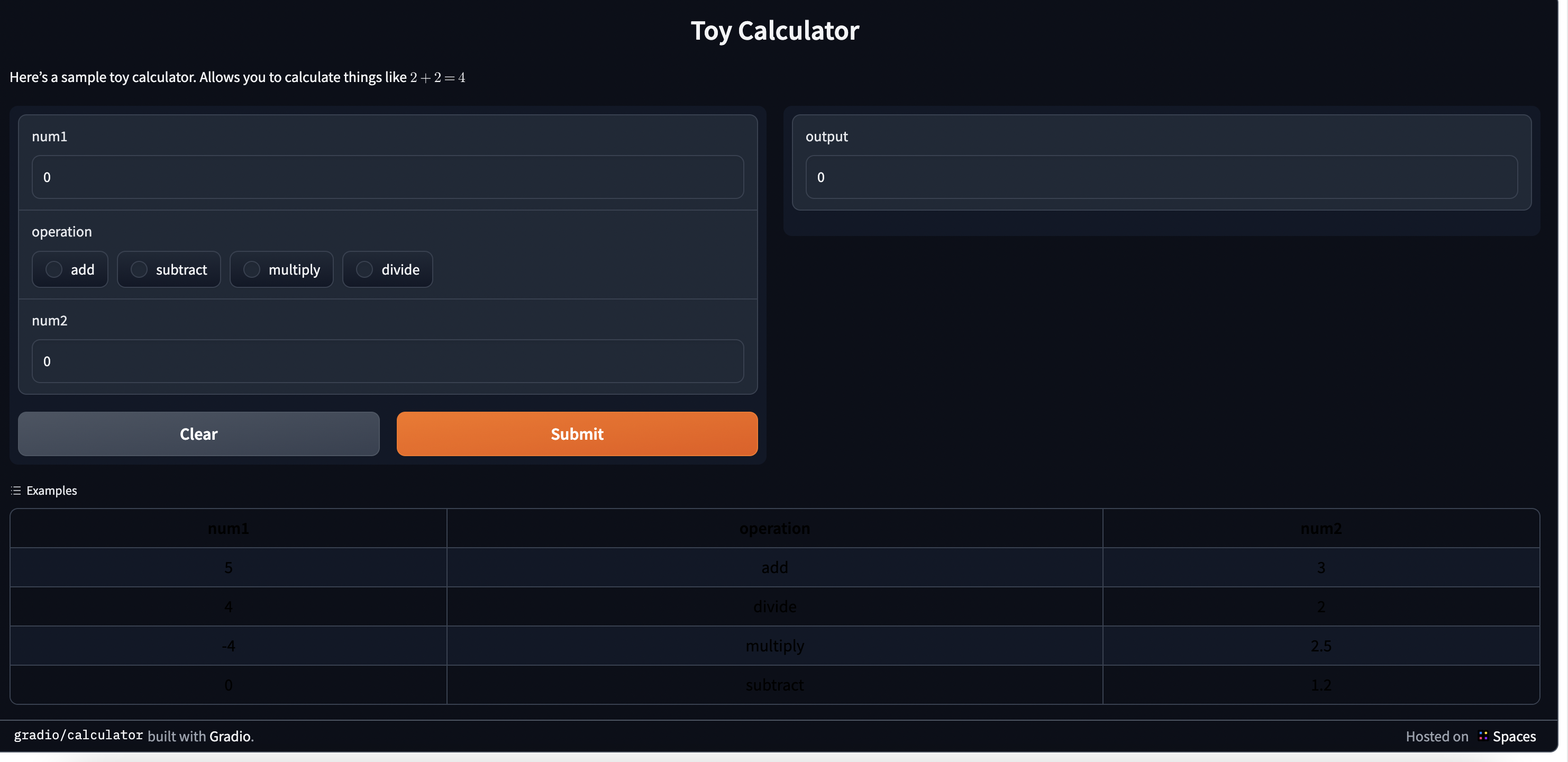Click the Submit button

tap(577, 434)
